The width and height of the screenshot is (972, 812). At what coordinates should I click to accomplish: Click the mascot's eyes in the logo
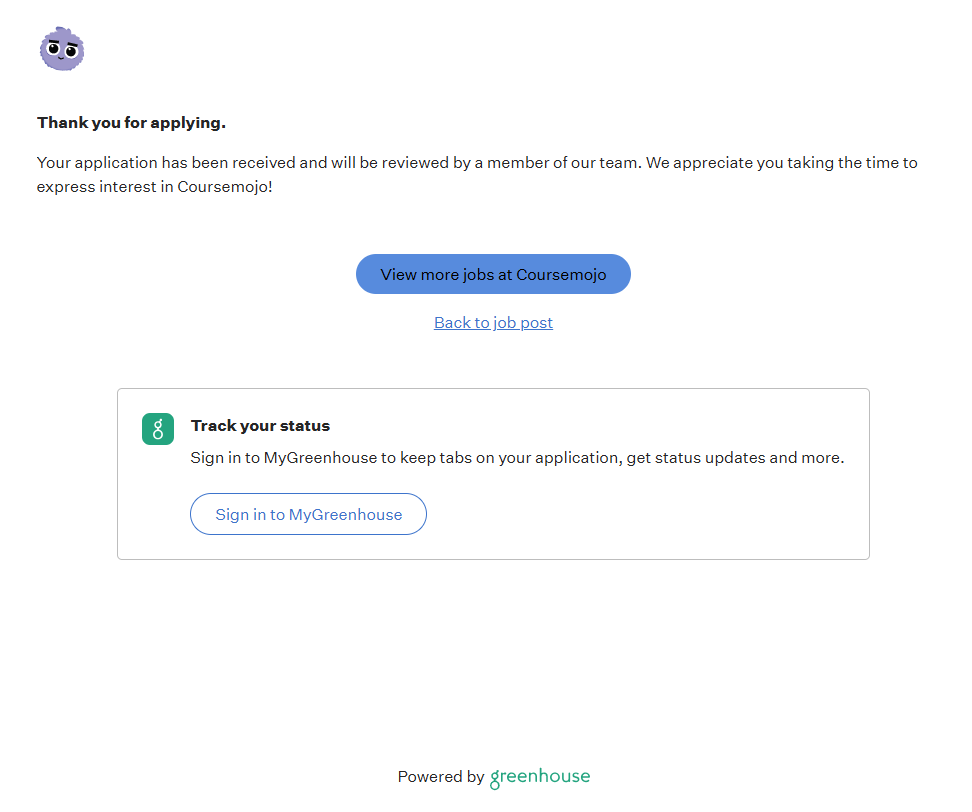coord(61,50)
